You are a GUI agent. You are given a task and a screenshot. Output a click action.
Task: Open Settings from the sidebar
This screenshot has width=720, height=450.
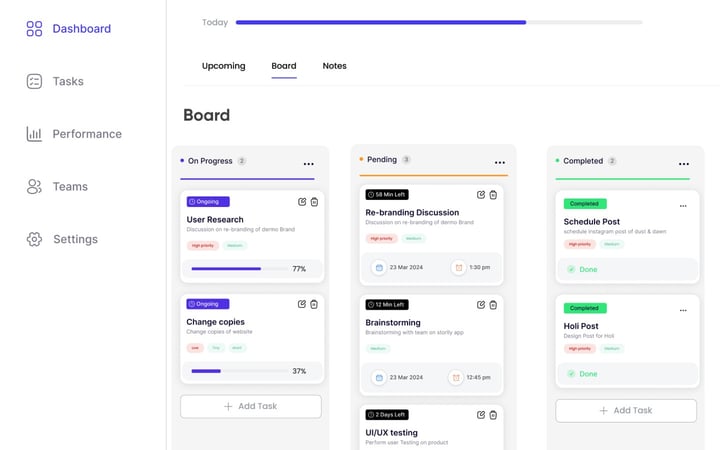tap(75, 239)
